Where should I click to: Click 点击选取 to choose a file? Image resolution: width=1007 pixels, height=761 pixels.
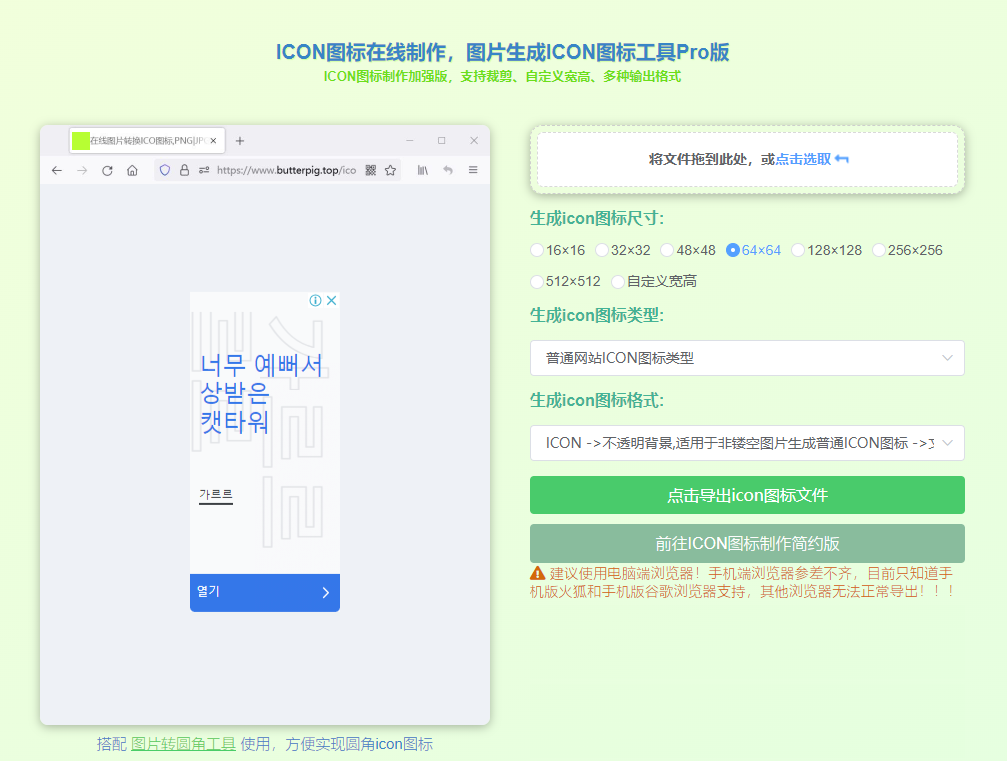(x=803, y=159)
